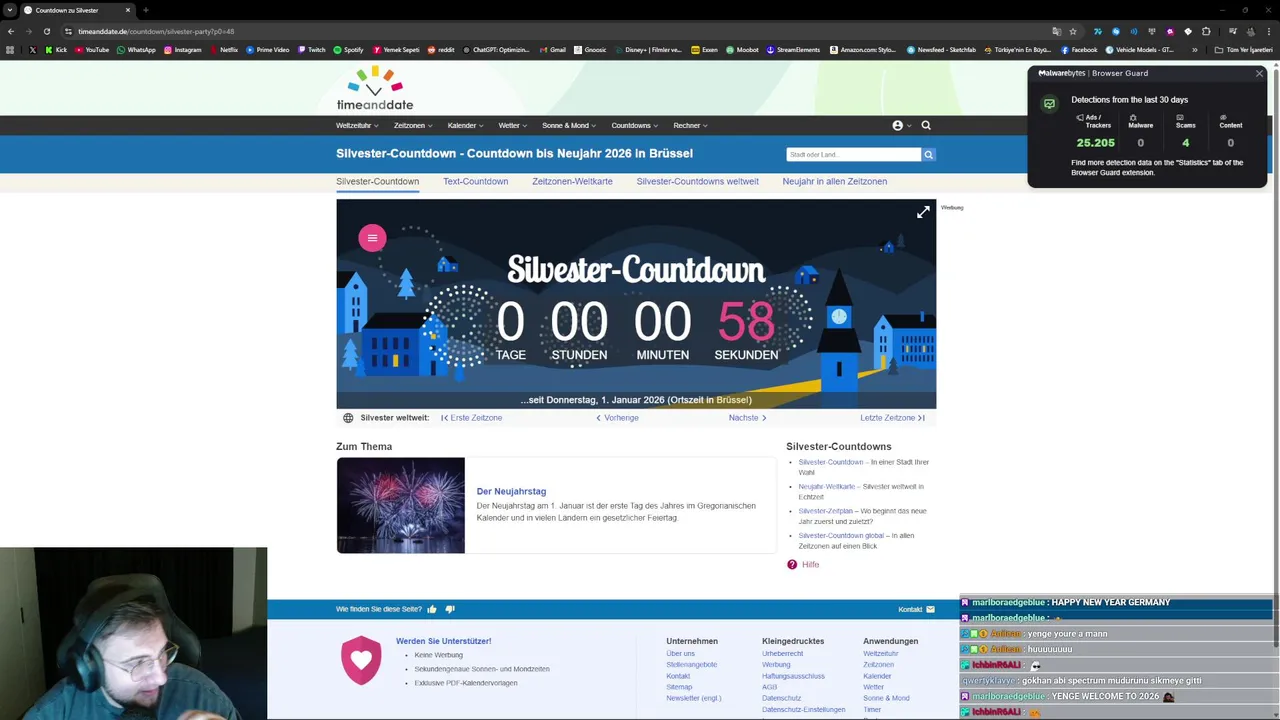Open the Tüm Yer İşaretleri bookmarks folder
Image resolution: width=1280 pixels, height=720 pixels.
tap(1244, 49)
